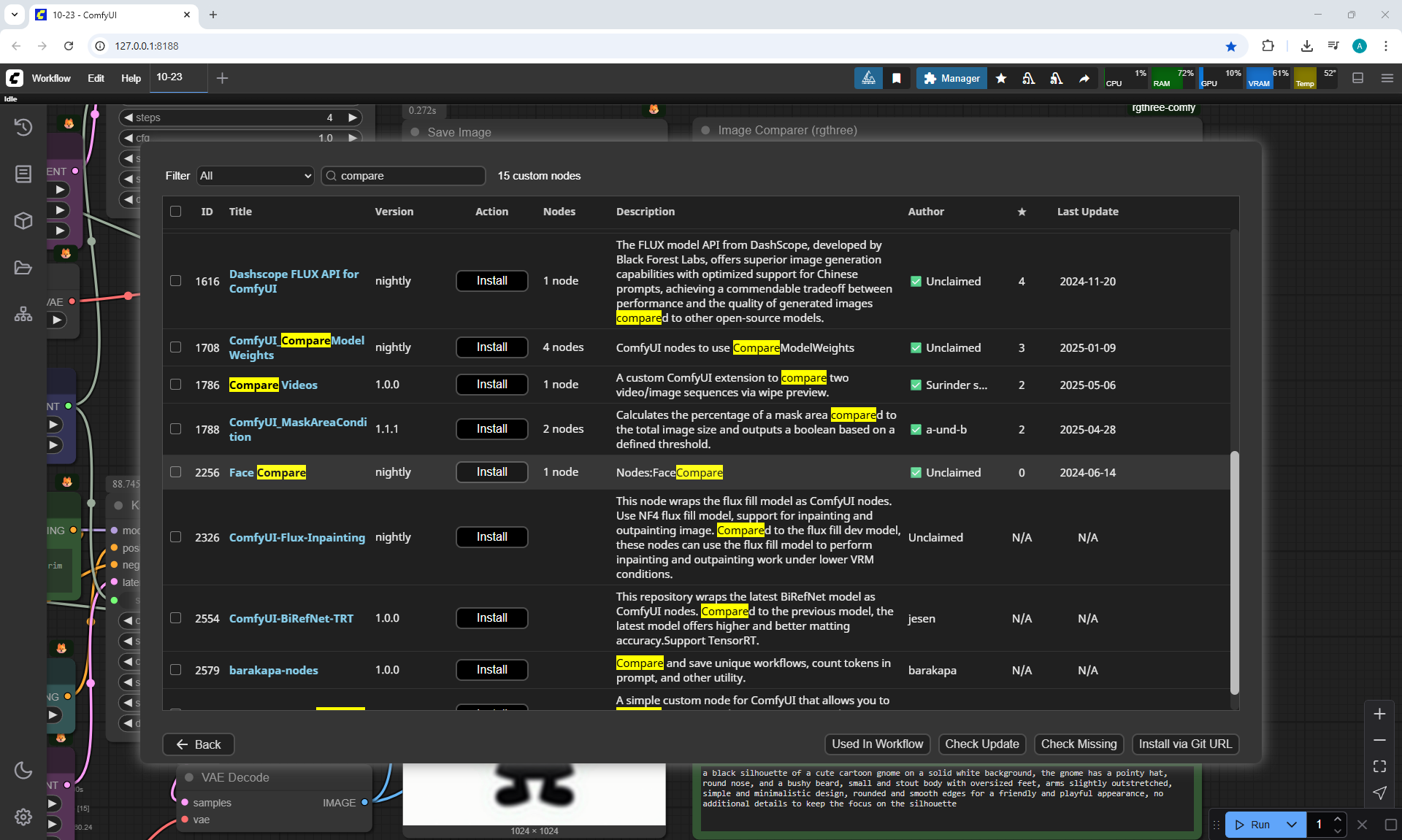This screenshot has width=1402, height=840.
Task: Open the Workflow menu
Action: coord(51,78)
